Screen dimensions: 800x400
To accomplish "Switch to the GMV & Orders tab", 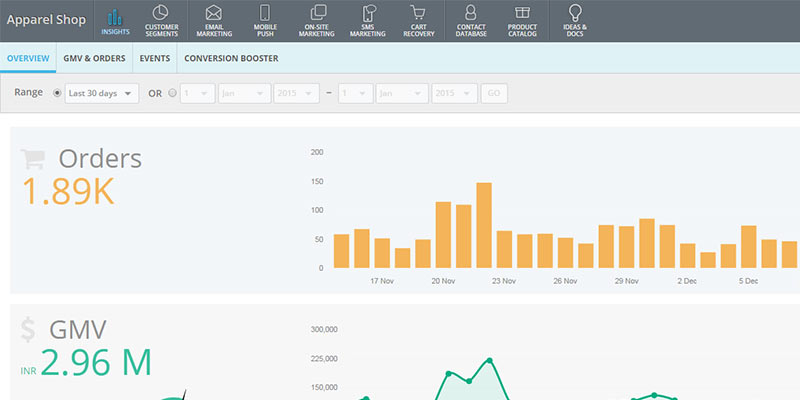I will (x=95, y=59).
